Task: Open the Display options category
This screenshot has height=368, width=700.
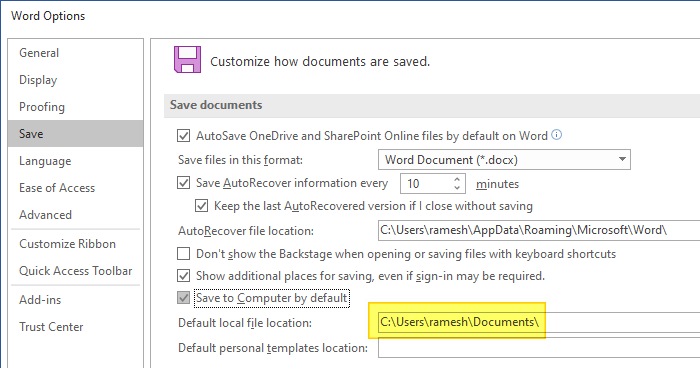Action: click(38, 80)
